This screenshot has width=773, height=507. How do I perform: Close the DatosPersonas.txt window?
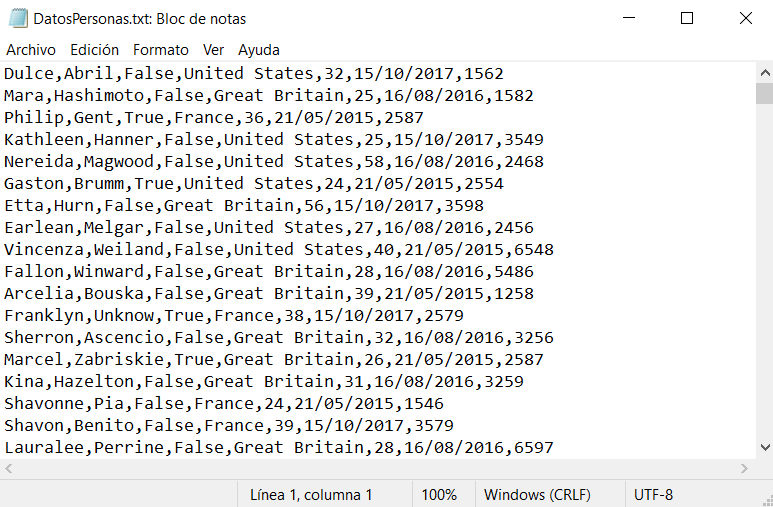click(x=745, y=18)
